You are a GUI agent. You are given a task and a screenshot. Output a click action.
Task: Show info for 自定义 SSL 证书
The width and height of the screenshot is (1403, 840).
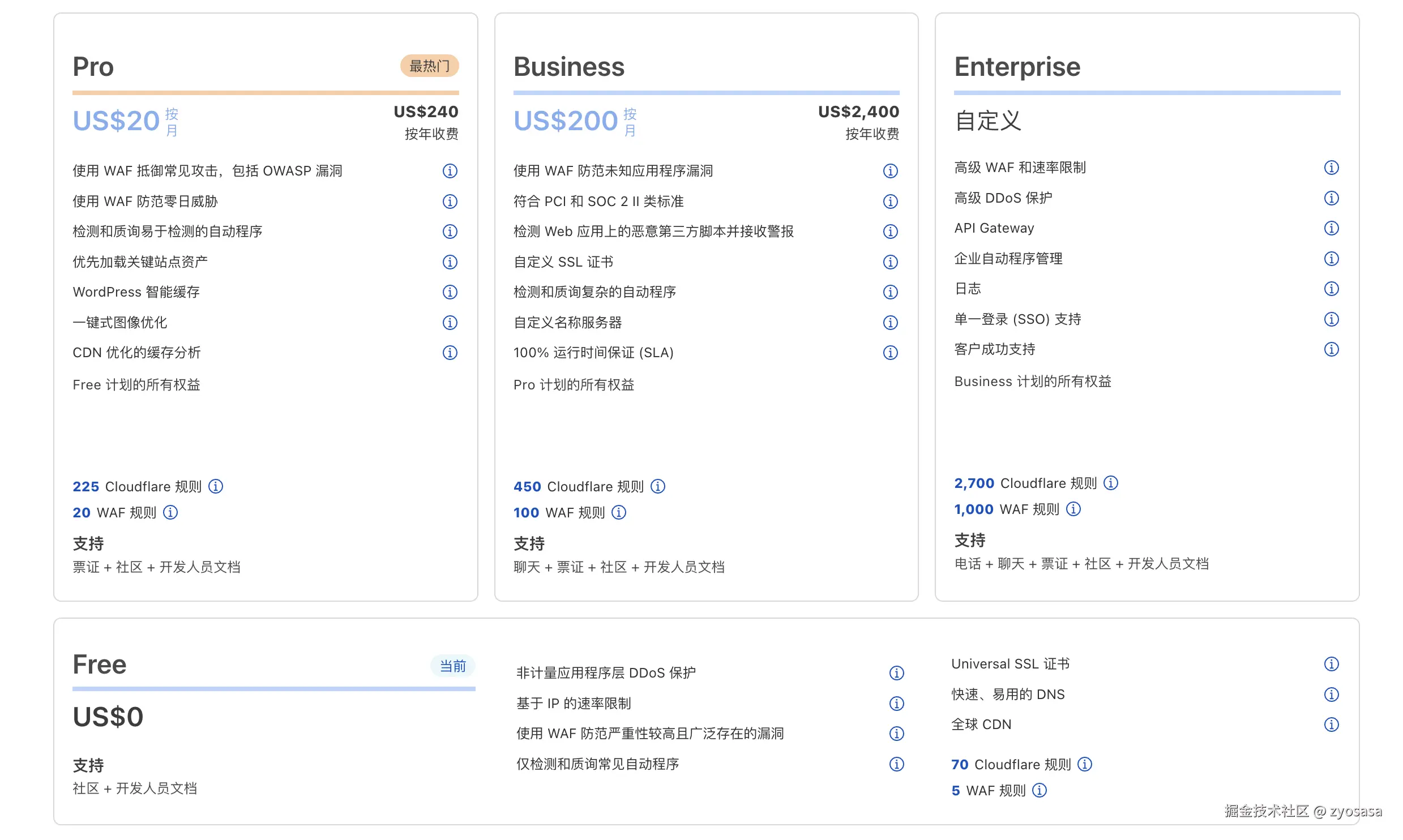pos(891,262)
